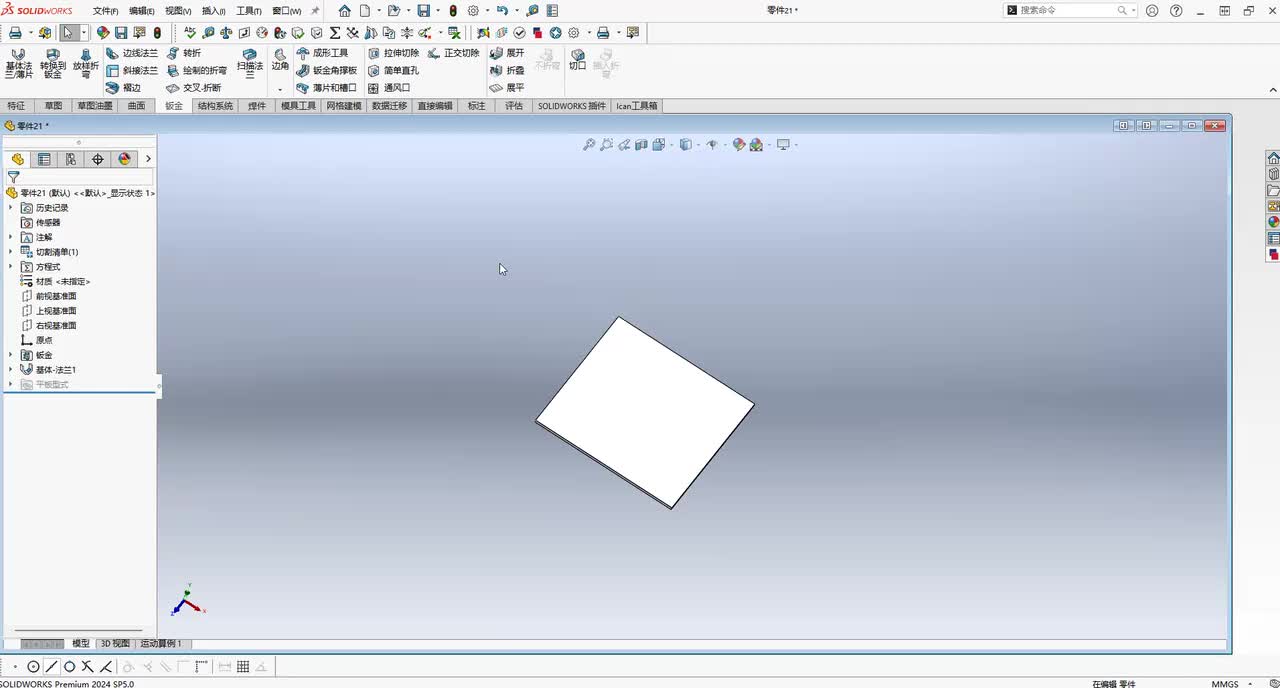Click the 折叠 fold tool

[507, 71]
